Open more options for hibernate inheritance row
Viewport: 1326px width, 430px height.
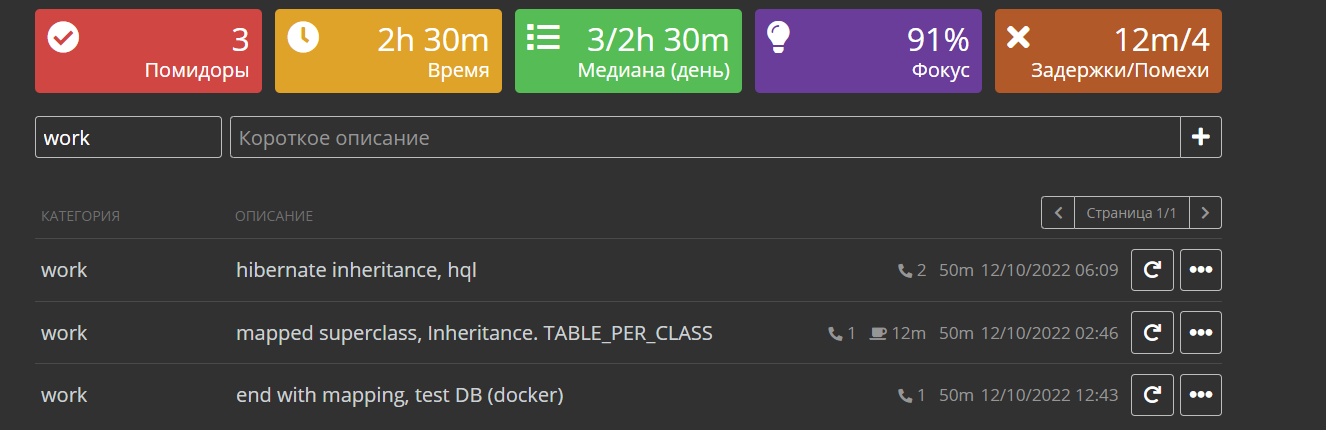point(1201,270)
